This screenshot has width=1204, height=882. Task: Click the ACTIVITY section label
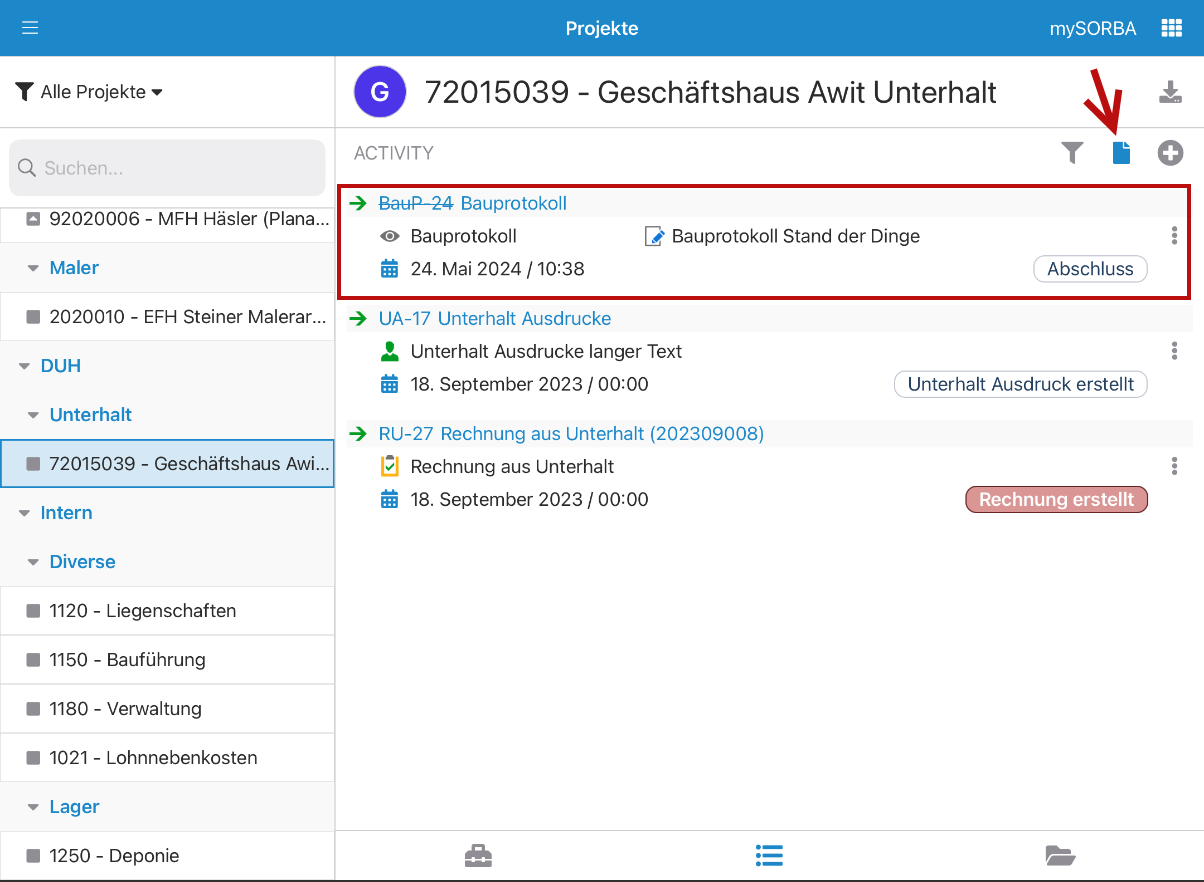pos(394,153)
